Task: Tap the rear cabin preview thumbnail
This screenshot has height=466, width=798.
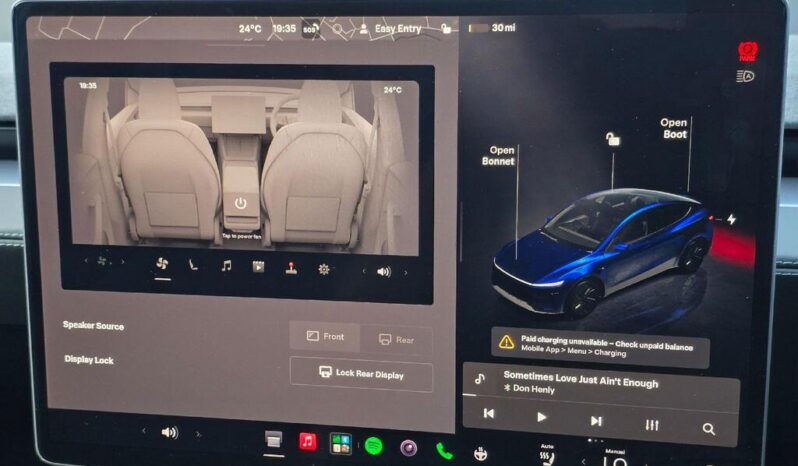Action: pos(241,166)
